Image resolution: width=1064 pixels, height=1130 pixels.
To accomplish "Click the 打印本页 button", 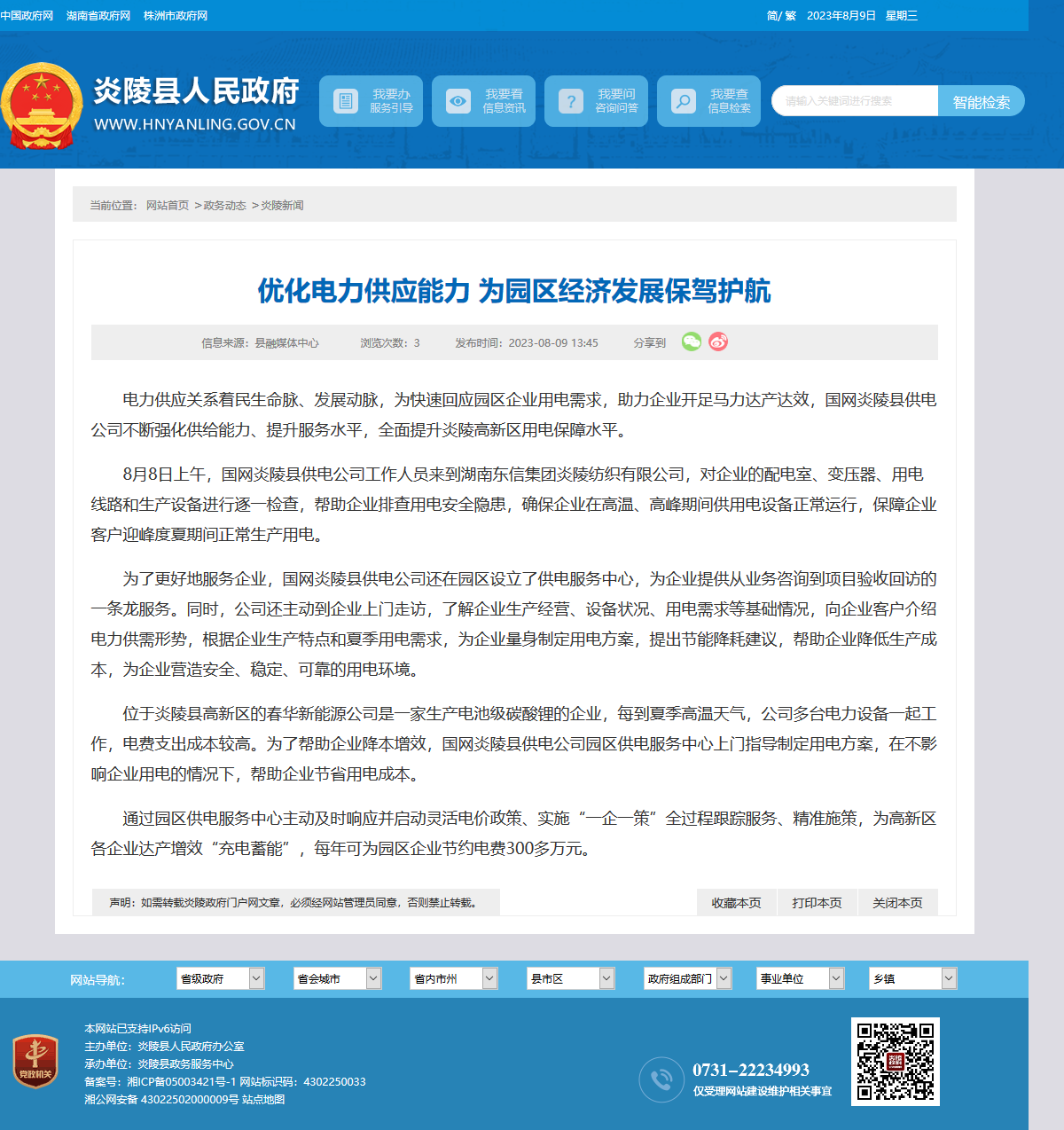I will coord(817,902).
